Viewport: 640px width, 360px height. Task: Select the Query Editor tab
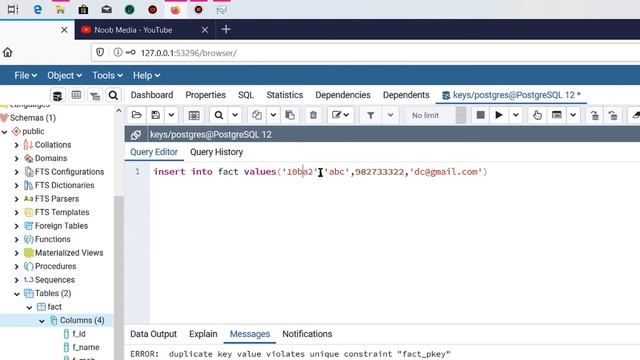click(154, 152)
